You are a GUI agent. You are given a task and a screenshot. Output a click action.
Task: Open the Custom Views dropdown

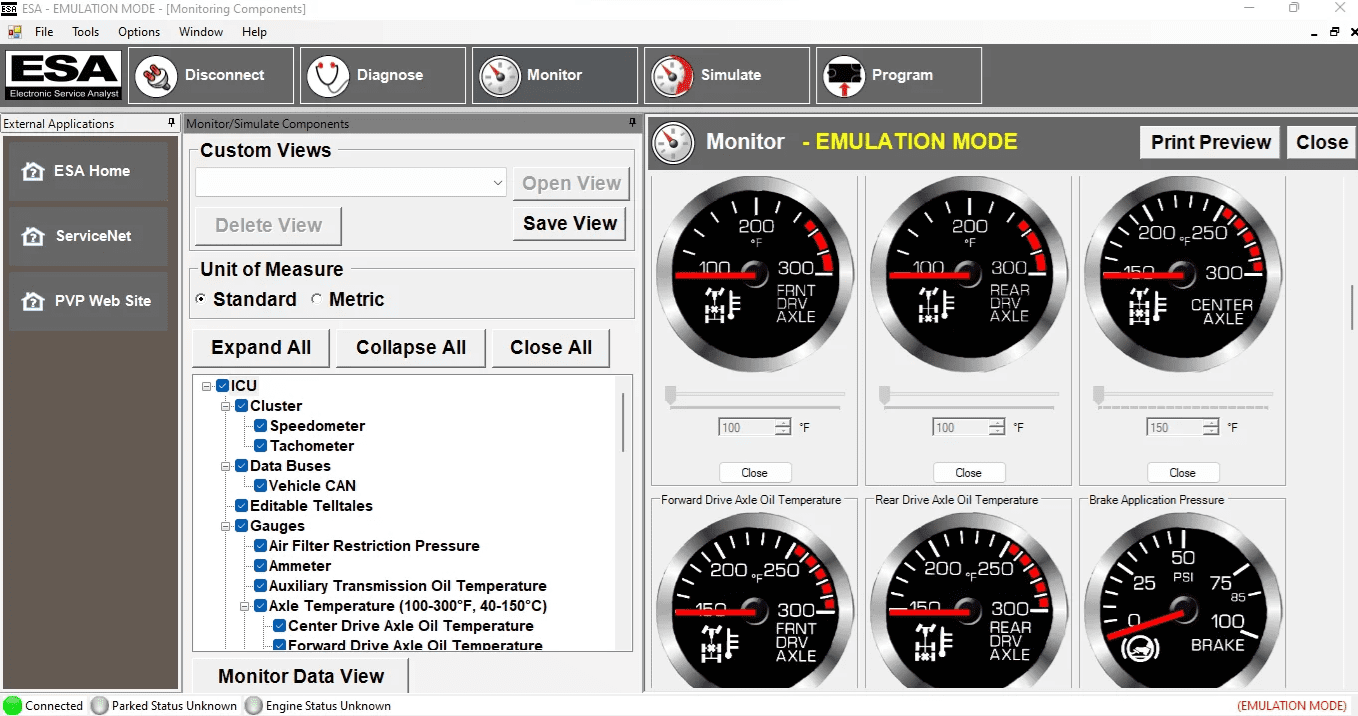[498, 182]
